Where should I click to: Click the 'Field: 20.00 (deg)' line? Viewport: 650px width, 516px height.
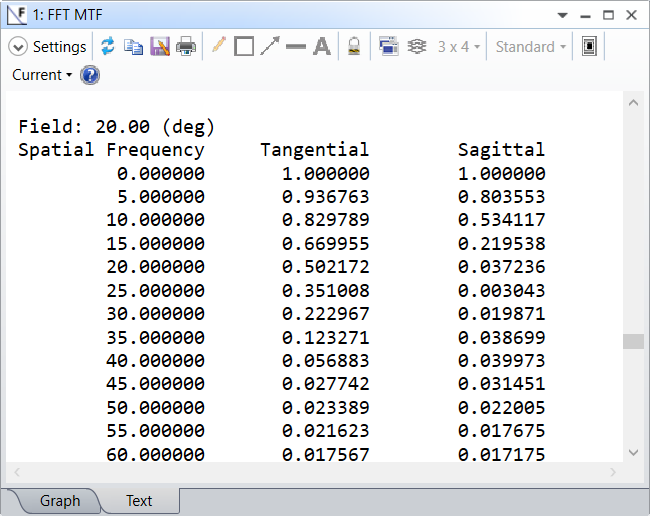click(x=116, y=127)
